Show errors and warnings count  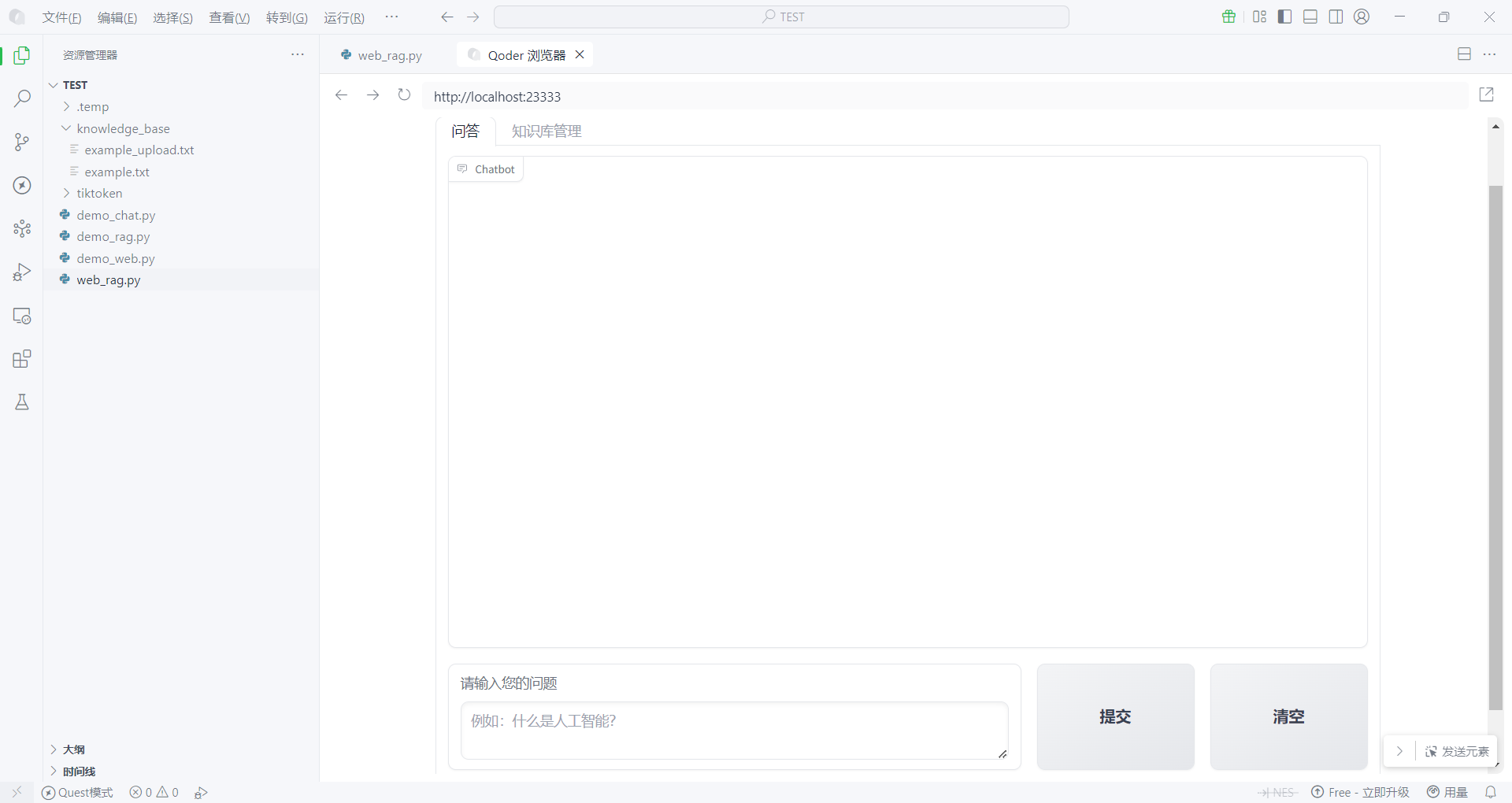pyautogui.click(x=154, y=792)
